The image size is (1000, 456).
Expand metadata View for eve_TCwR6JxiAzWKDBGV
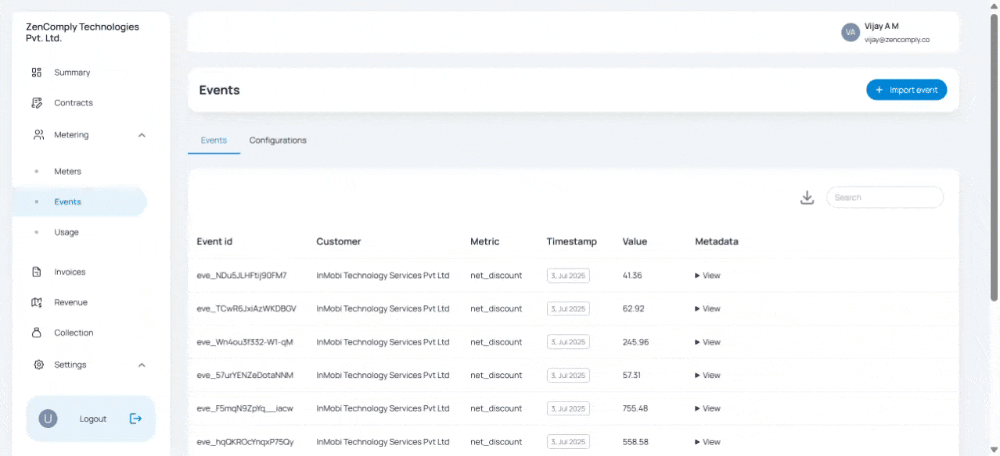coord(707,309)
